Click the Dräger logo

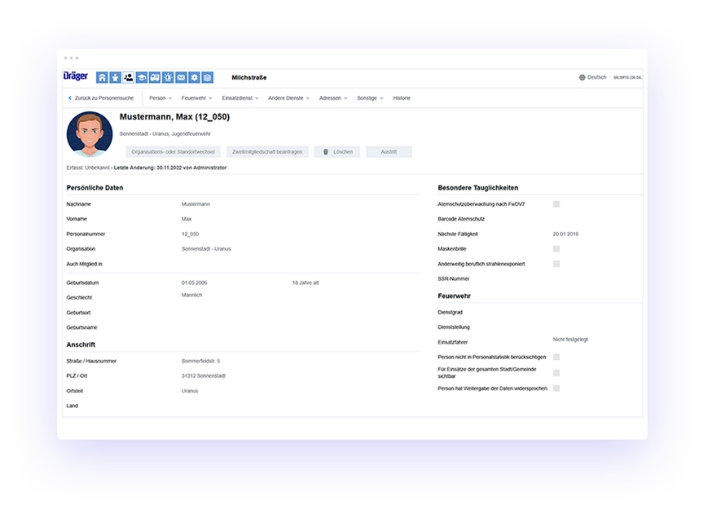76,77
